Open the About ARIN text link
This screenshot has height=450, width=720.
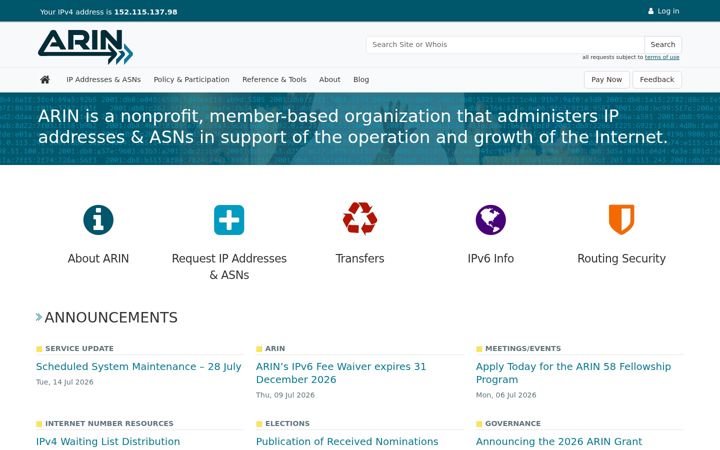[x=98, y=259]
